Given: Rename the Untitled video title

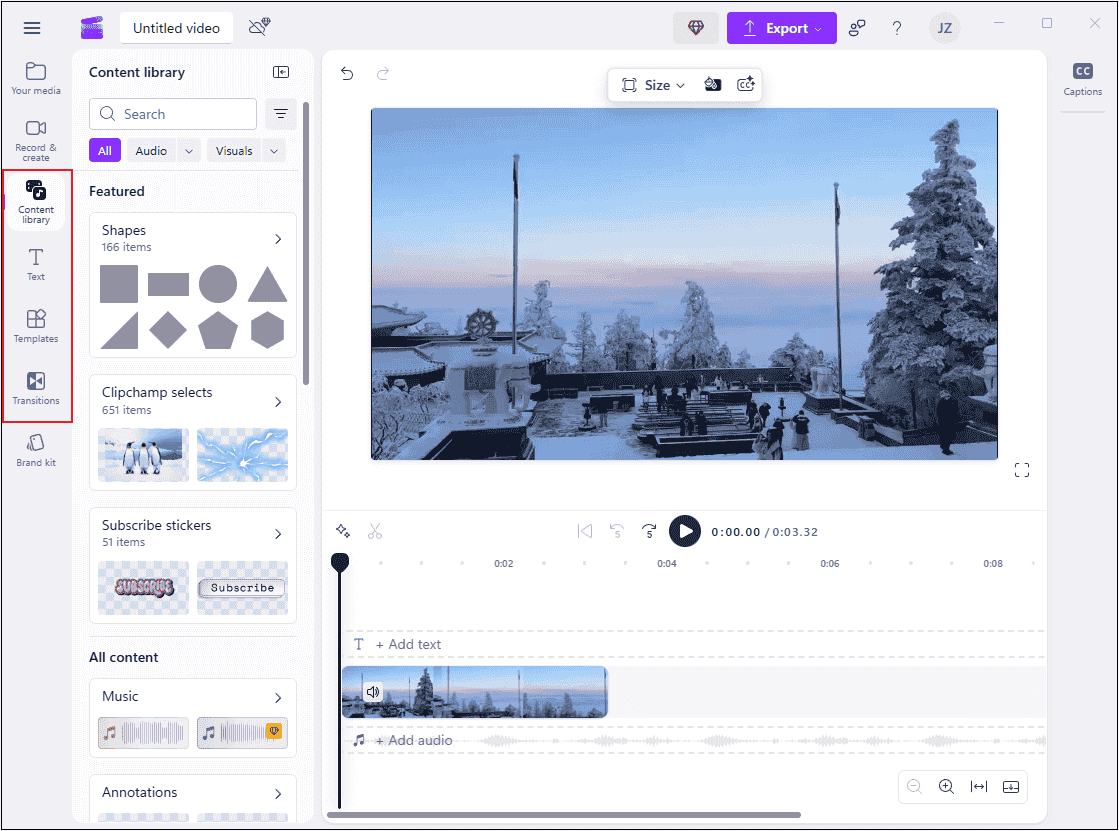Looking at the screenshot, I should [176, 28].
